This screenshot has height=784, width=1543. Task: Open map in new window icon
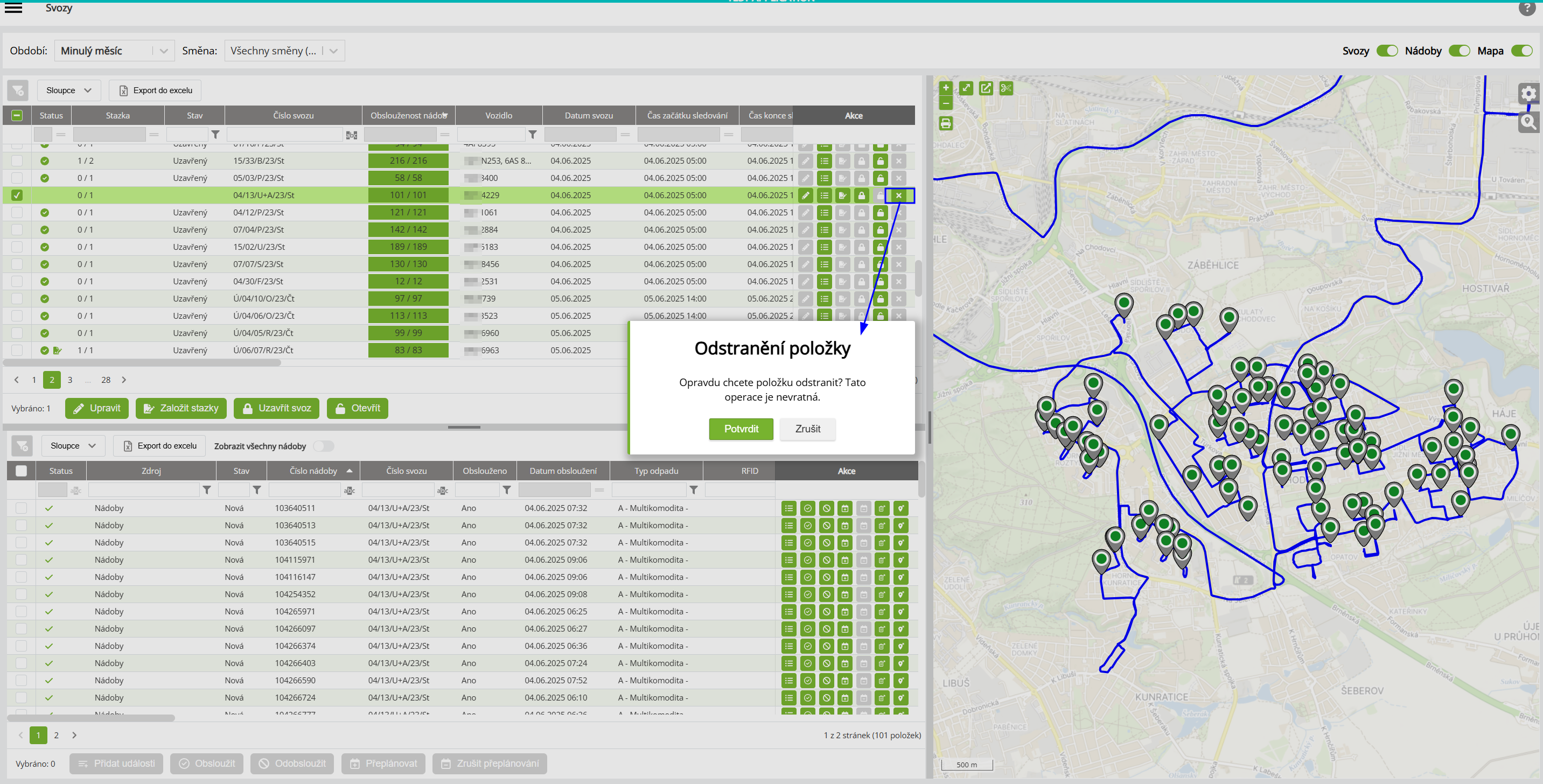pos(986,89)
